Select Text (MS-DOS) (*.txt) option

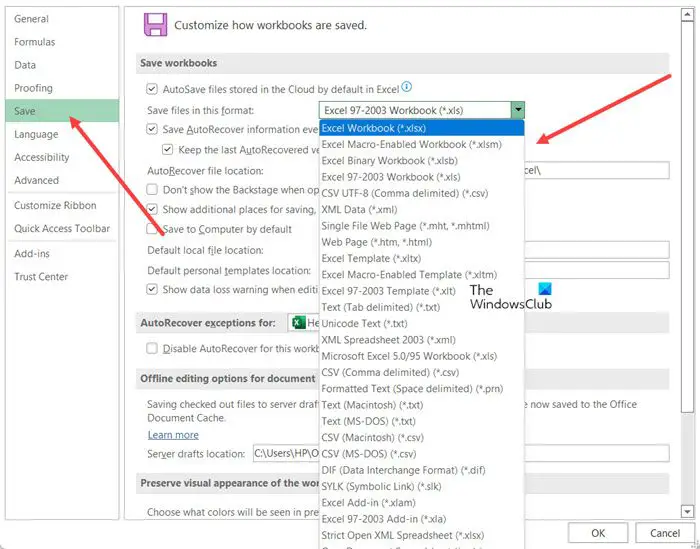point(421,421)
